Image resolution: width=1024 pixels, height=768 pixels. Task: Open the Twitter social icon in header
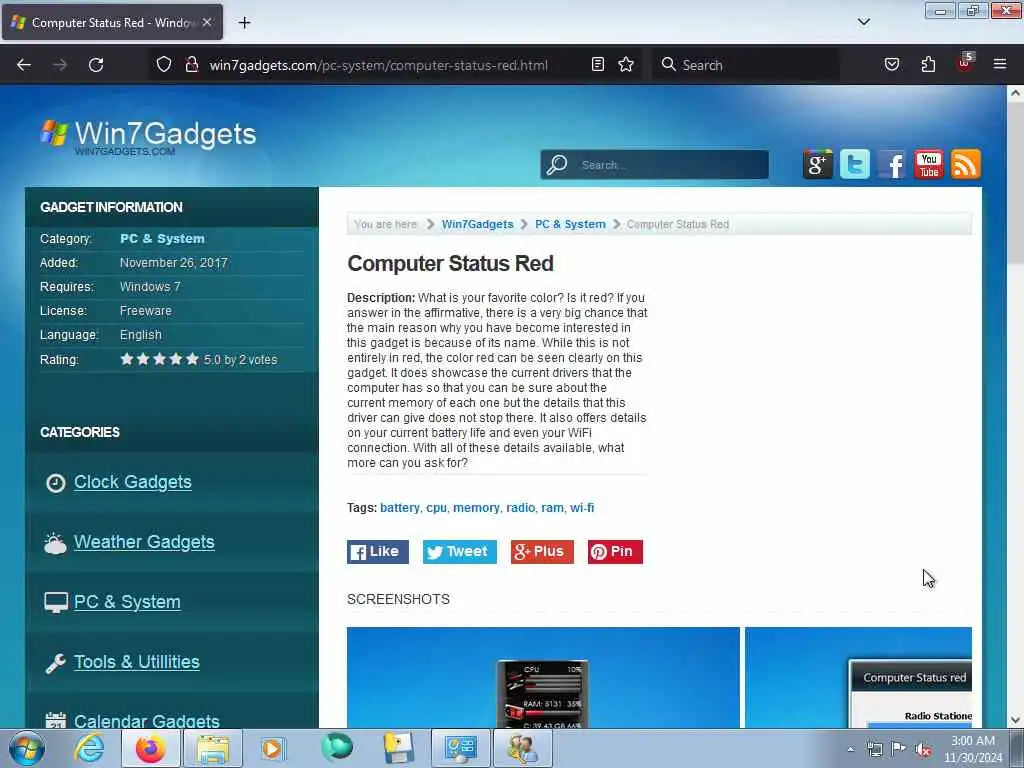(x=855, y=164)
